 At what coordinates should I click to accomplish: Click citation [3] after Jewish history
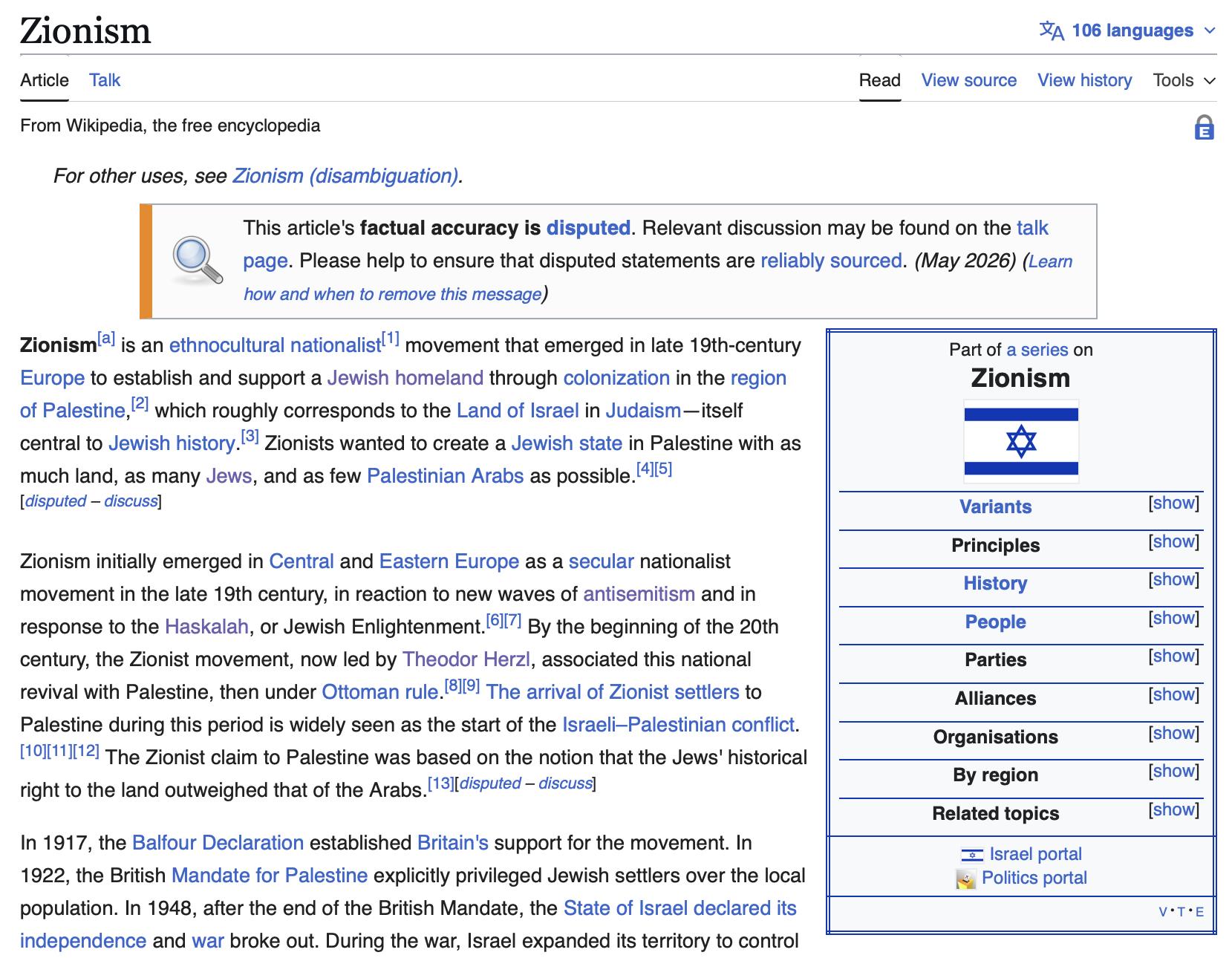pos(250,437)
